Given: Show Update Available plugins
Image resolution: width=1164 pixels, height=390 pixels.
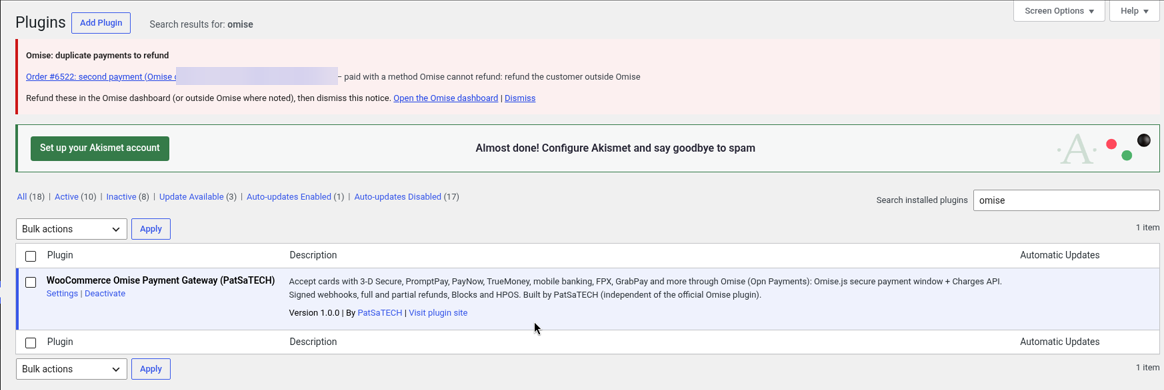Looking at the screenshot, I should click(x=191, y=197).
